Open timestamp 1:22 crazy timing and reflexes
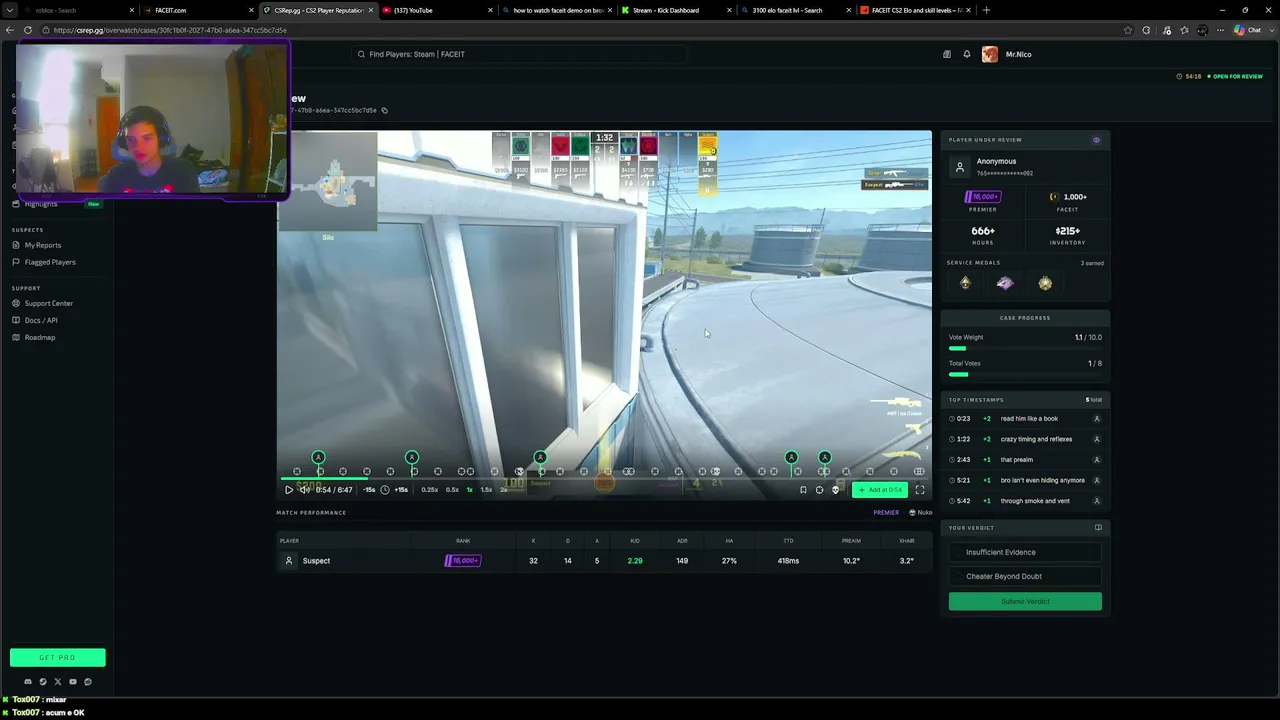Image resolution: width=1280 pixels, height=720 pixels. coord(1025,439)
